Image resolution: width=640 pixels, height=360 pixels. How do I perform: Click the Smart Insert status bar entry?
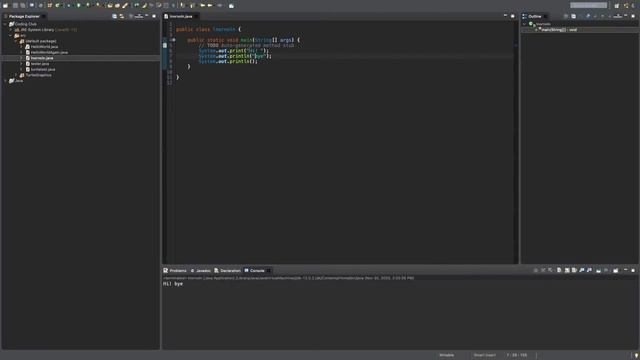[x=484, y=355]
